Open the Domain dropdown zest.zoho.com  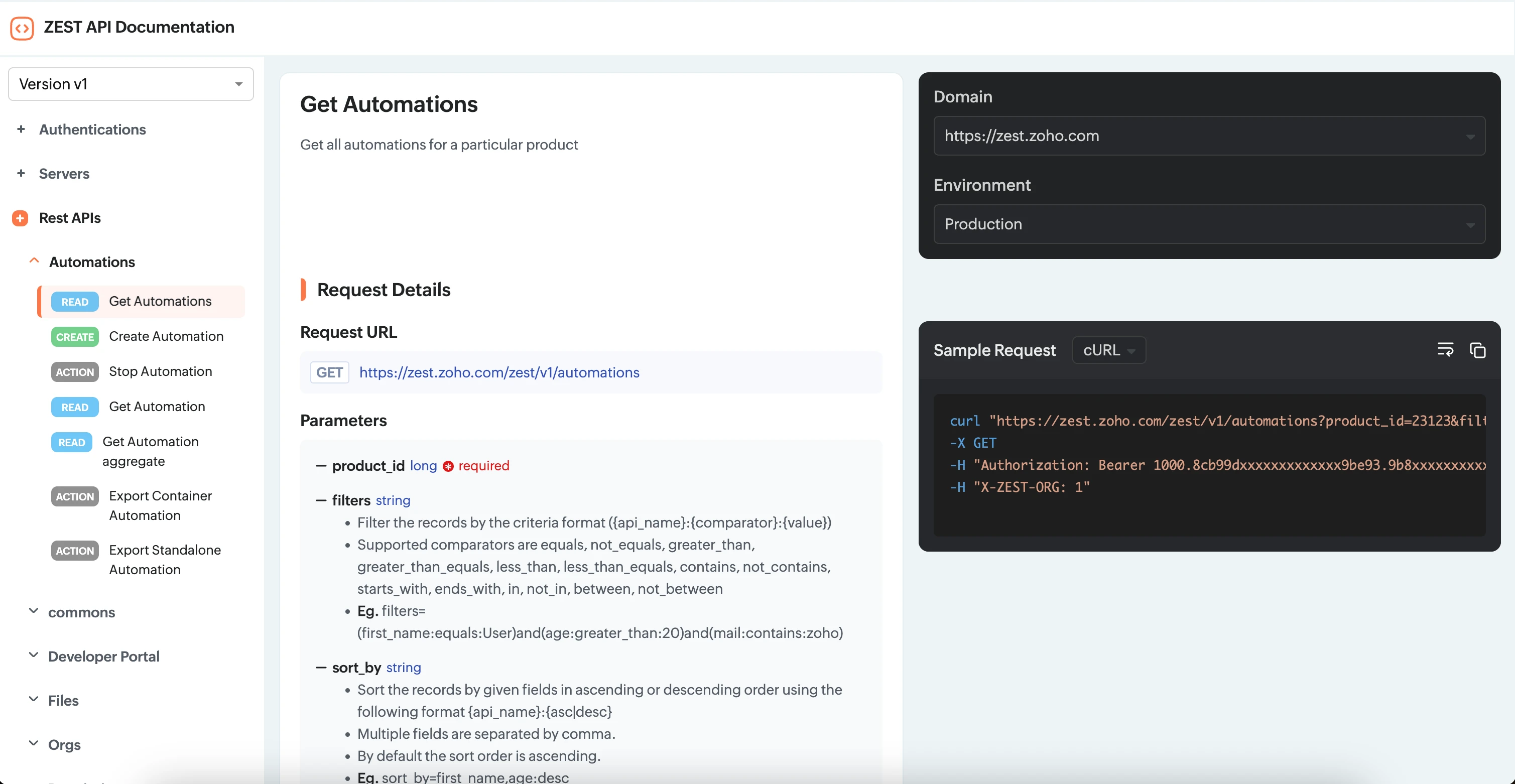click(x=1209, y=136)
